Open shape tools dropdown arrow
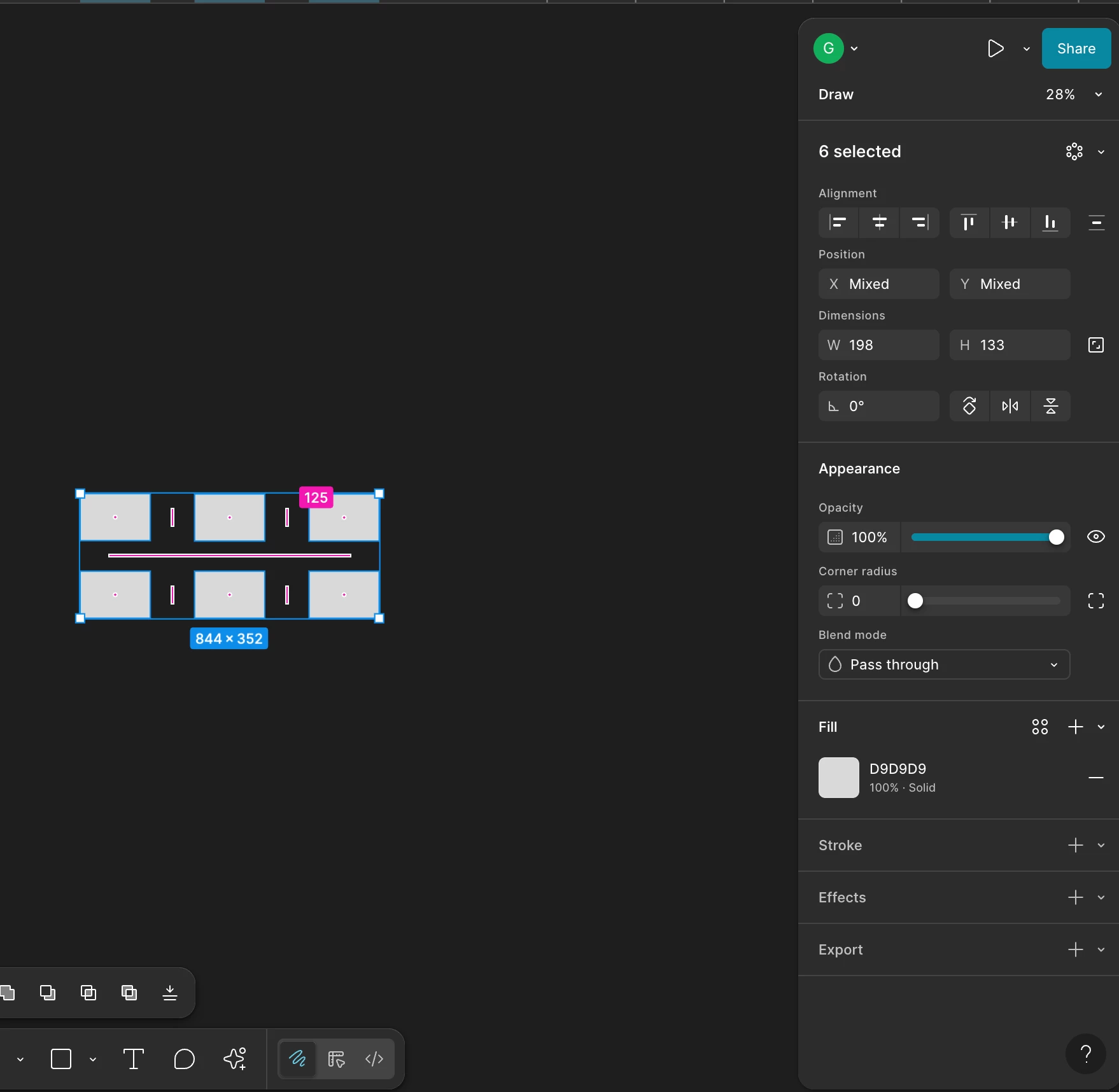 pyautogui.click(x=93, y=1060)
